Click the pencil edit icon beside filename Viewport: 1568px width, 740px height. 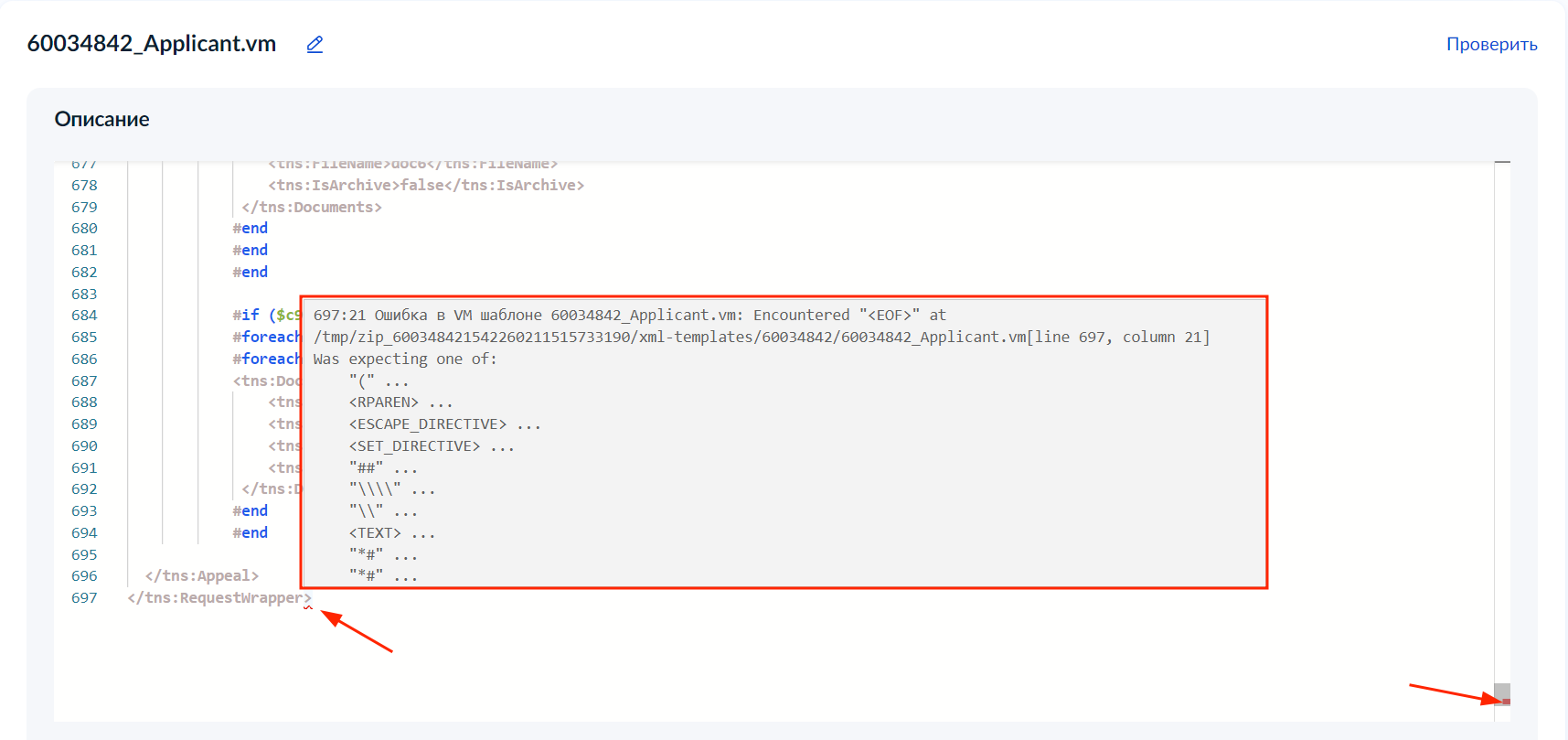click(315, 44)
